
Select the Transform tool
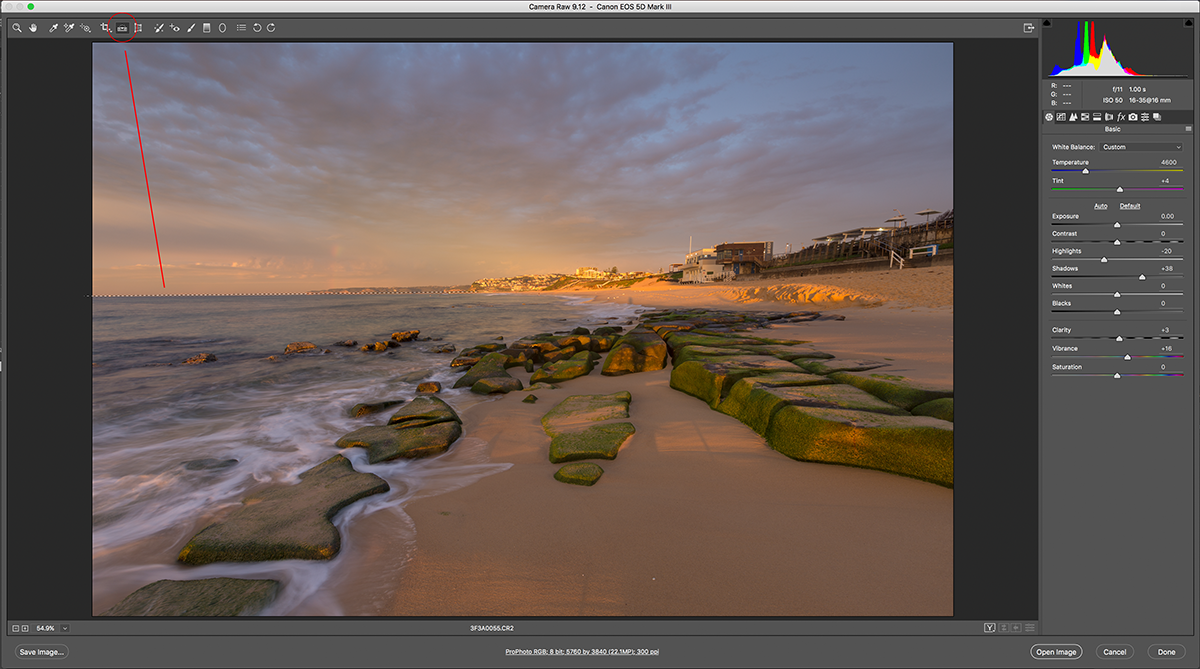coord(138,28)
